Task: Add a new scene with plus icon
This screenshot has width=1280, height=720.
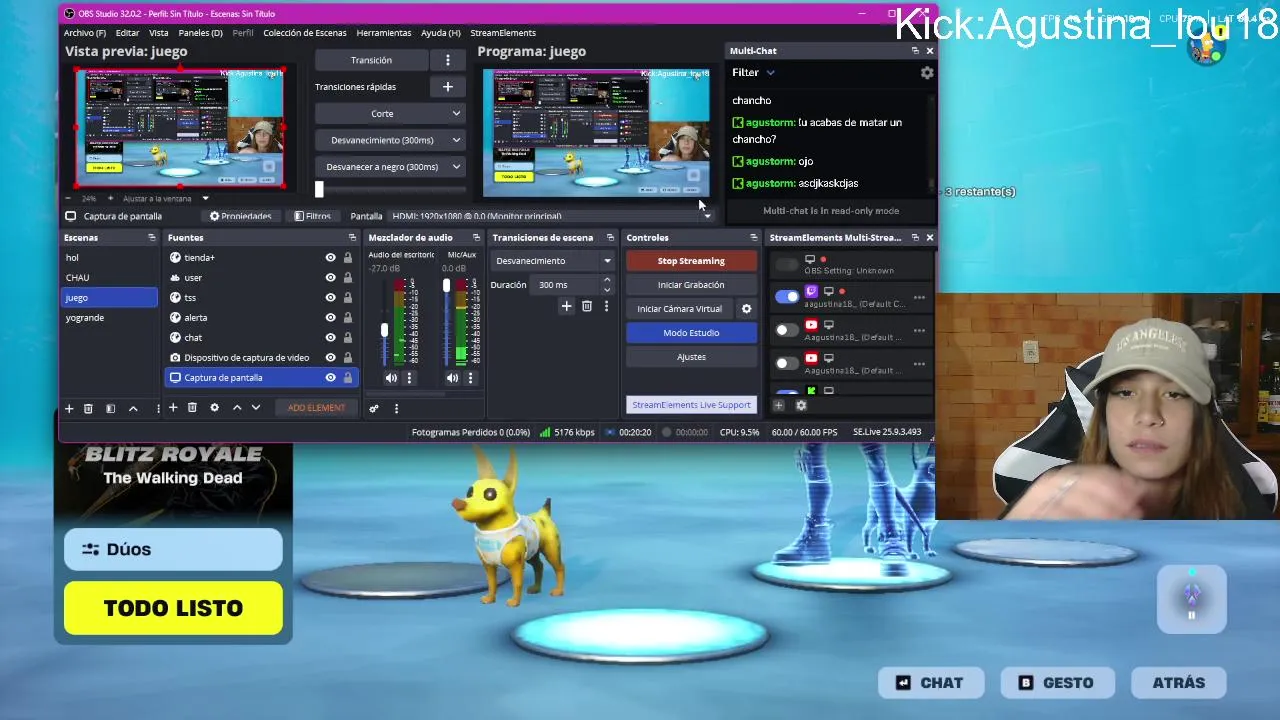Action: 69,408
